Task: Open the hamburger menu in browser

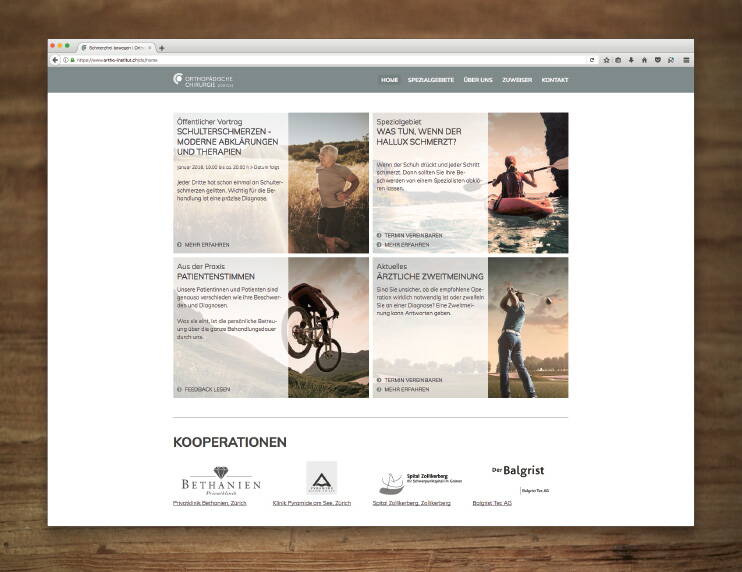Action: click(686, 60)
